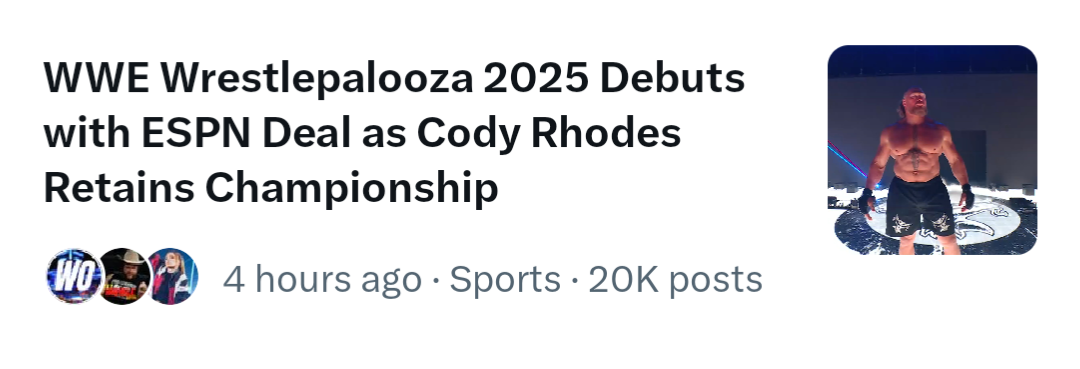Click the WO logo avatar
The width and height of the screenshot is (1080, 369).
[x=74, y=276]
